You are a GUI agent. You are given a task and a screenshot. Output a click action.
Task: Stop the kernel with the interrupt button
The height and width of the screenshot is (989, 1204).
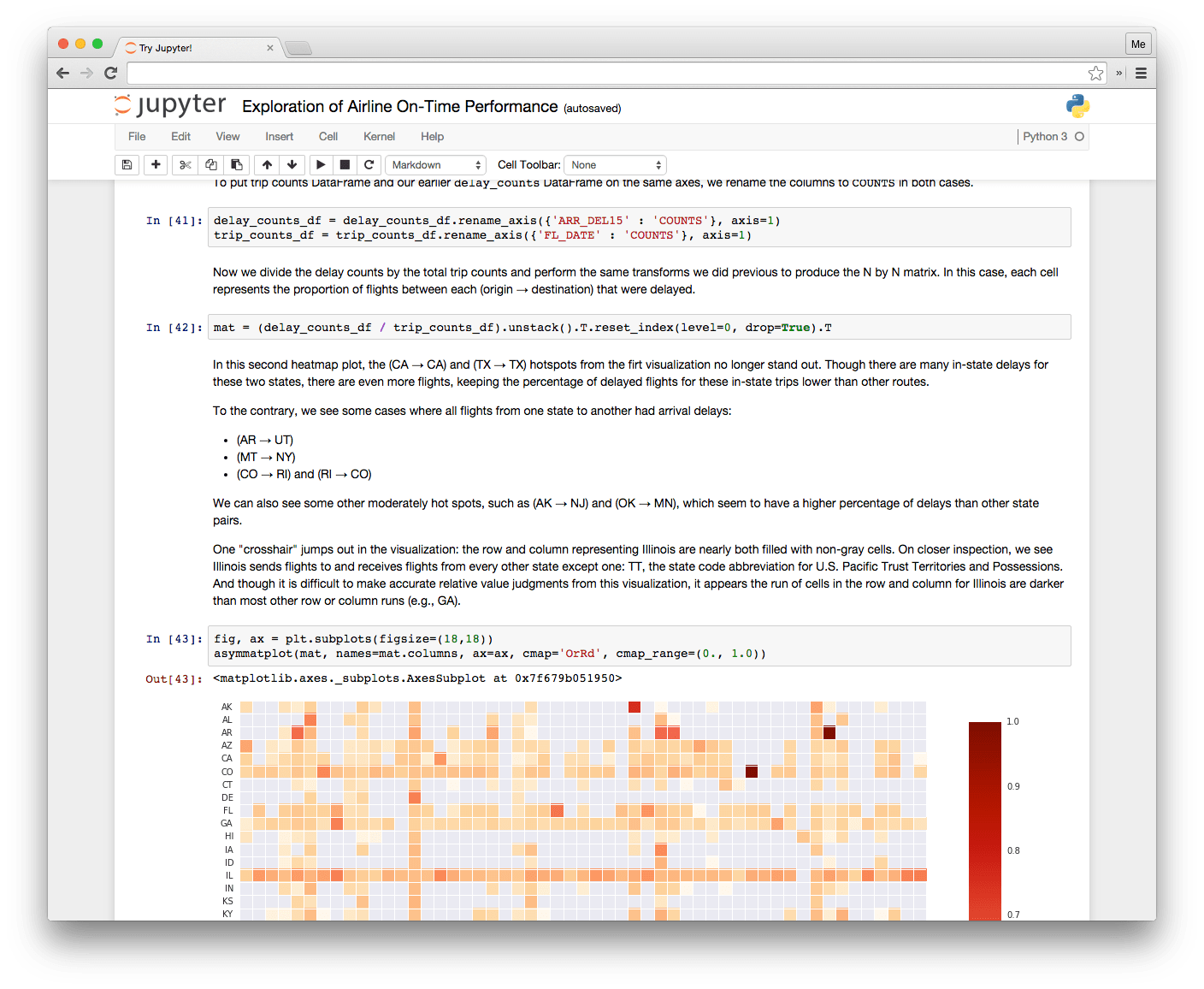pyautogui.click(x=345, y=165)
